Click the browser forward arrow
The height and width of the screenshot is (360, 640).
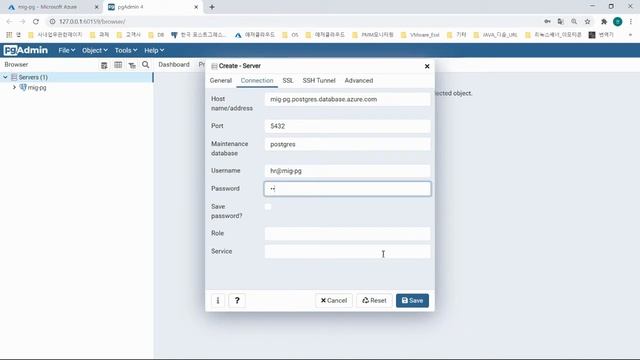[22, 22]
